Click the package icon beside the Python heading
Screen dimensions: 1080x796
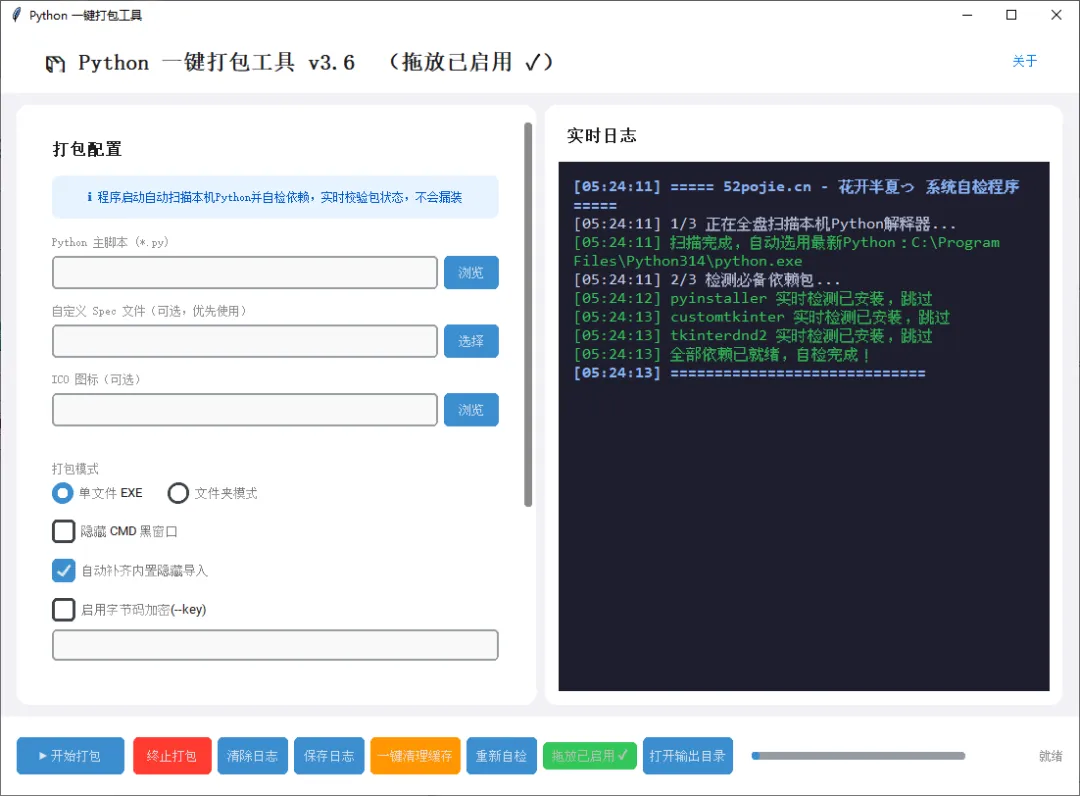pyautogui.click(x=55, y=64)
